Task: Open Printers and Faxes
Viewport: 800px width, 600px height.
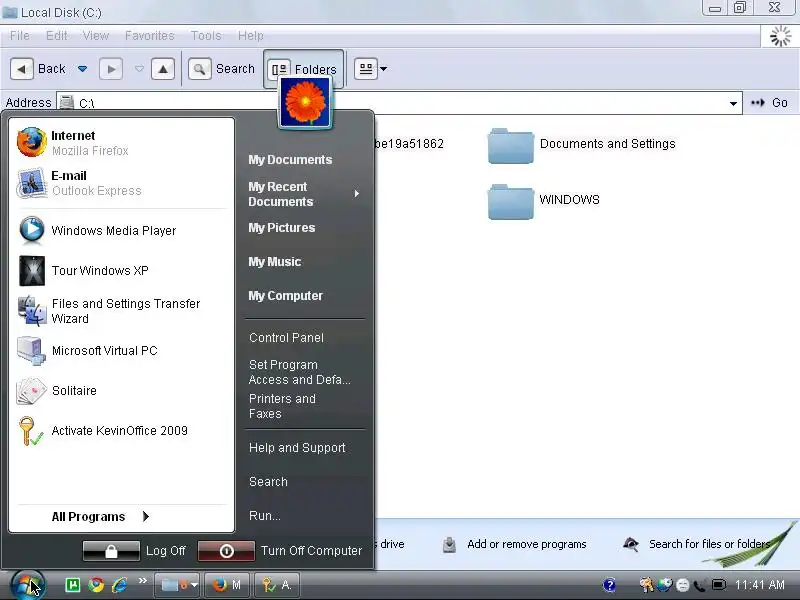Action: (x=282, y=406)
